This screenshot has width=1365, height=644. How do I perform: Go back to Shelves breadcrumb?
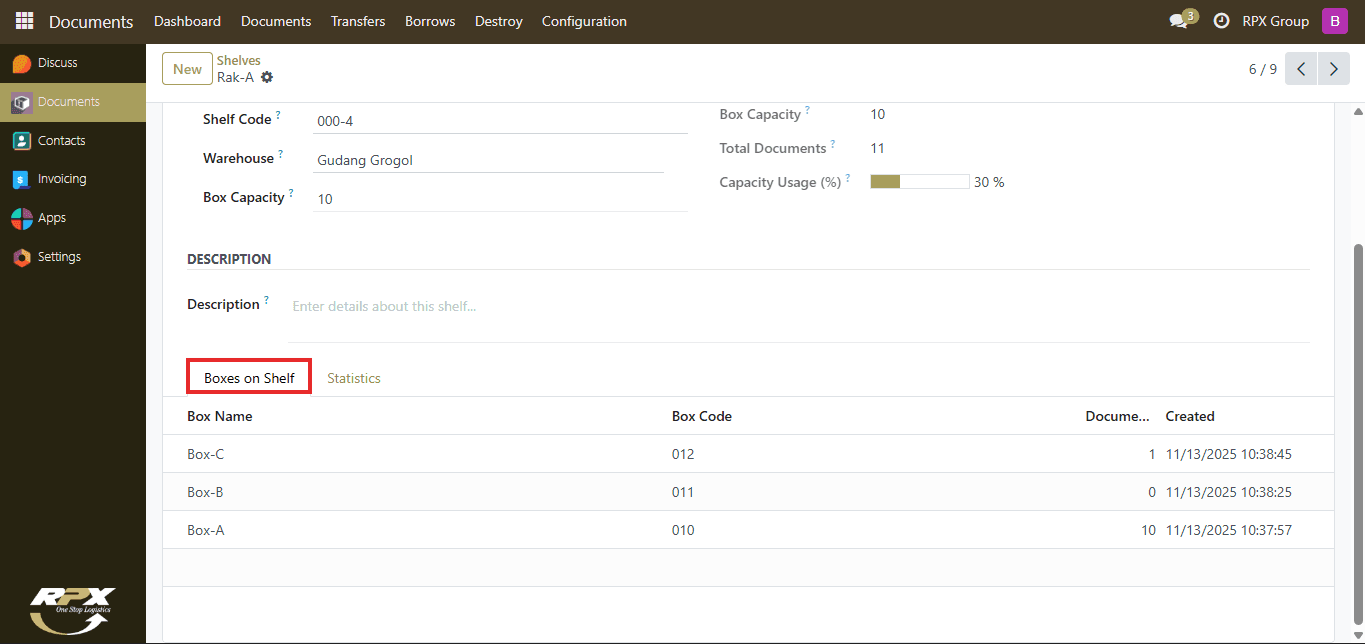tap(239, 61)
